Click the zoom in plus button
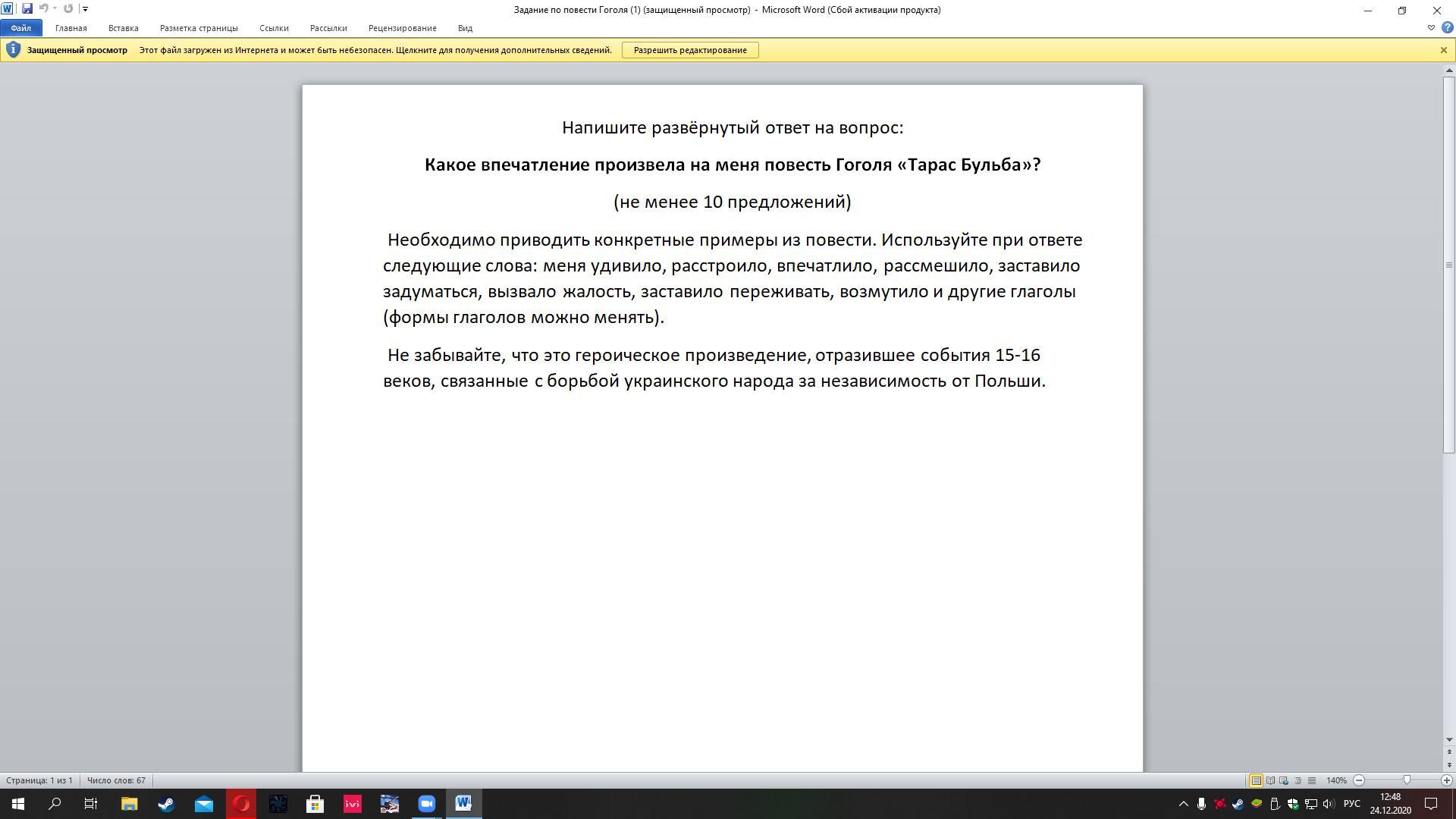Viewport: 1456px width, 819px height. click(1446, 780)
